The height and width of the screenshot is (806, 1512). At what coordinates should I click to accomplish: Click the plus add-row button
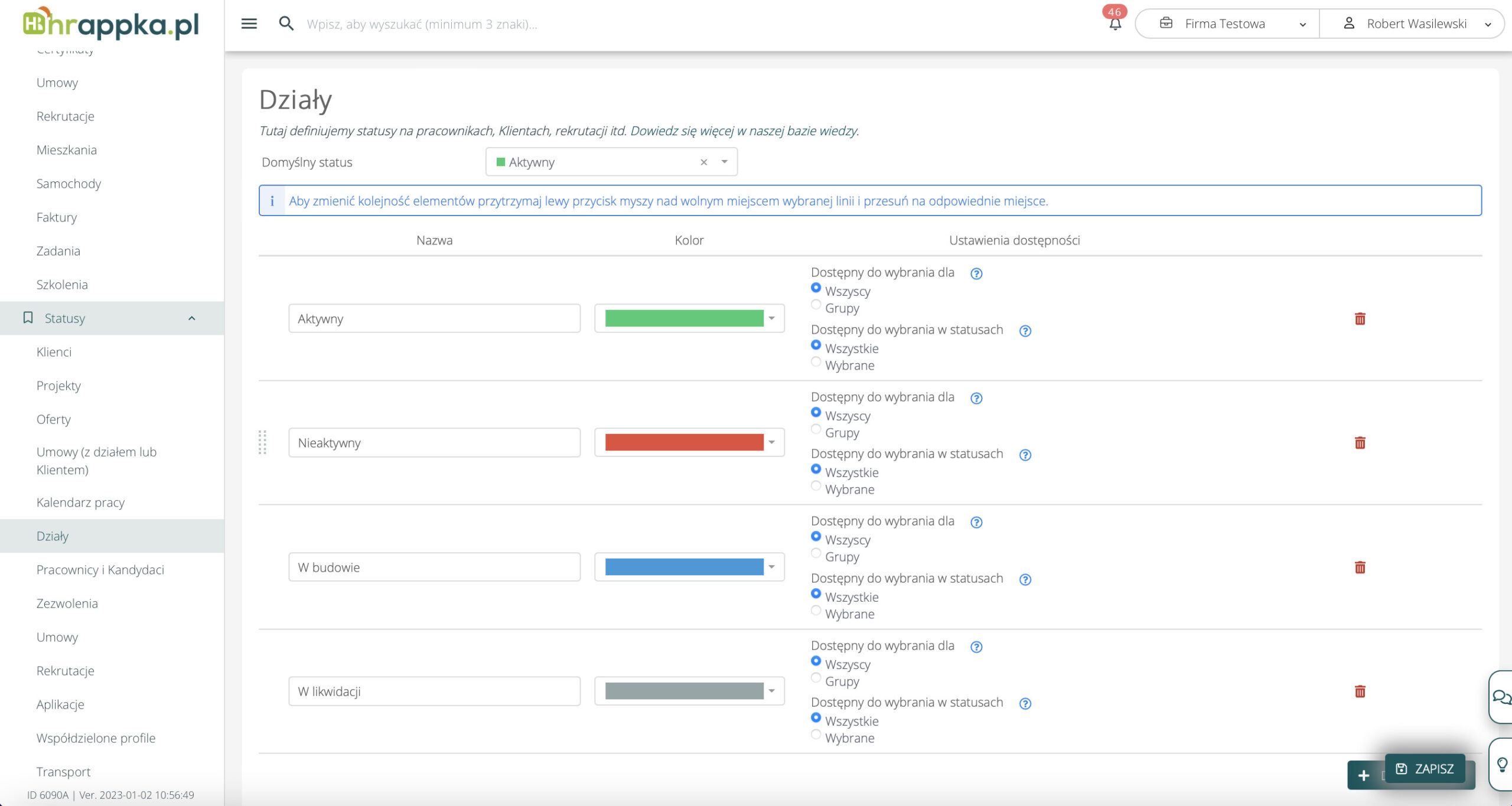tap(1363, 775)
